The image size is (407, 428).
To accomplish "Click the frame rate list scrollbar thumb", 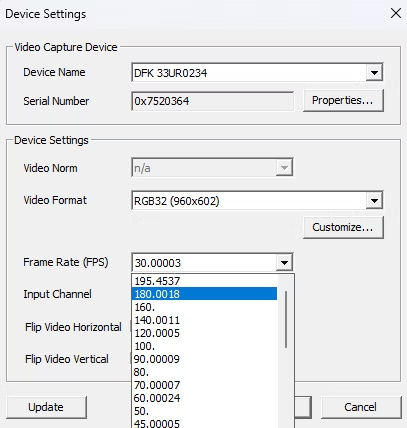I will [x=286, y=319].
